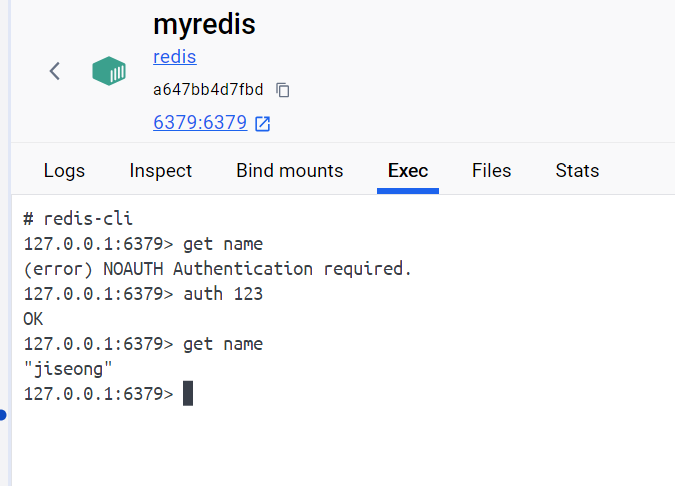Click the NOAUTH Authentication required error line
This screenshot has height=486, width=675.
217,269
